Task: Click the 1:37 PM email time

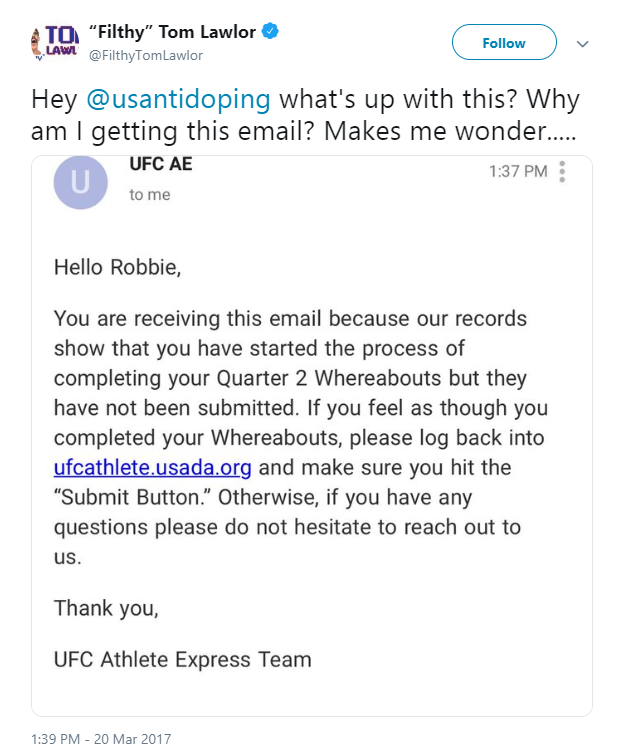Action: (518, 172)
